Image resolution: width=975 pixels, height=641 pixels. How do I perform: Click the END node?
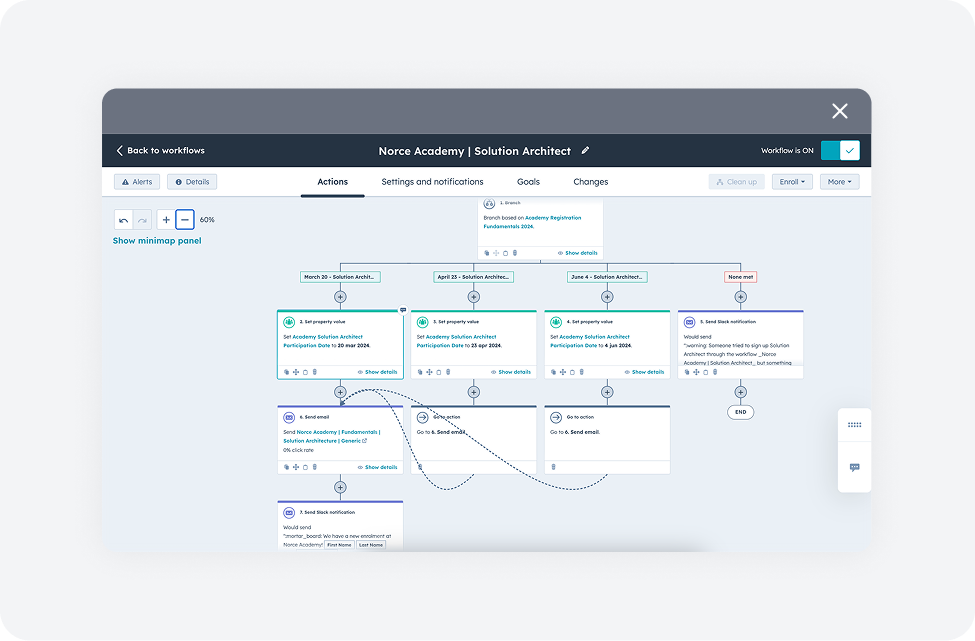pyautogui.click(x=741, y=412)
